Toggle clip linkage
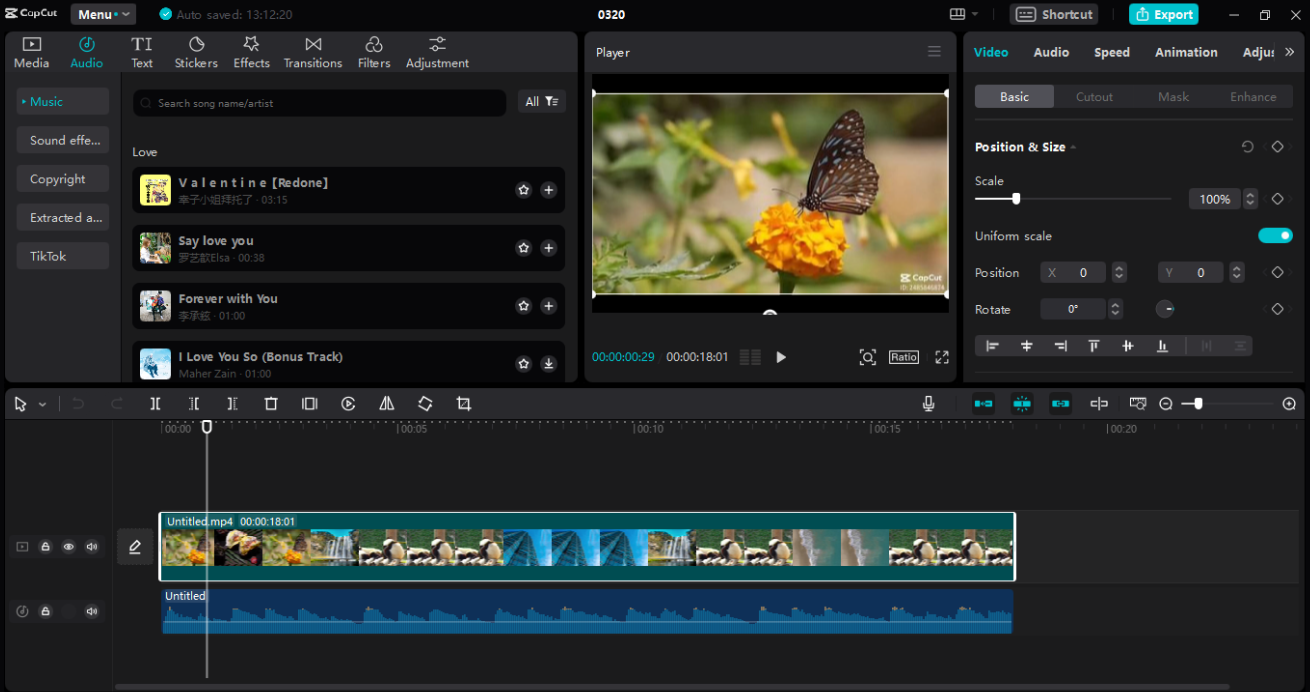This screenshot has width=1310, height=692. tap(1060, 403)
